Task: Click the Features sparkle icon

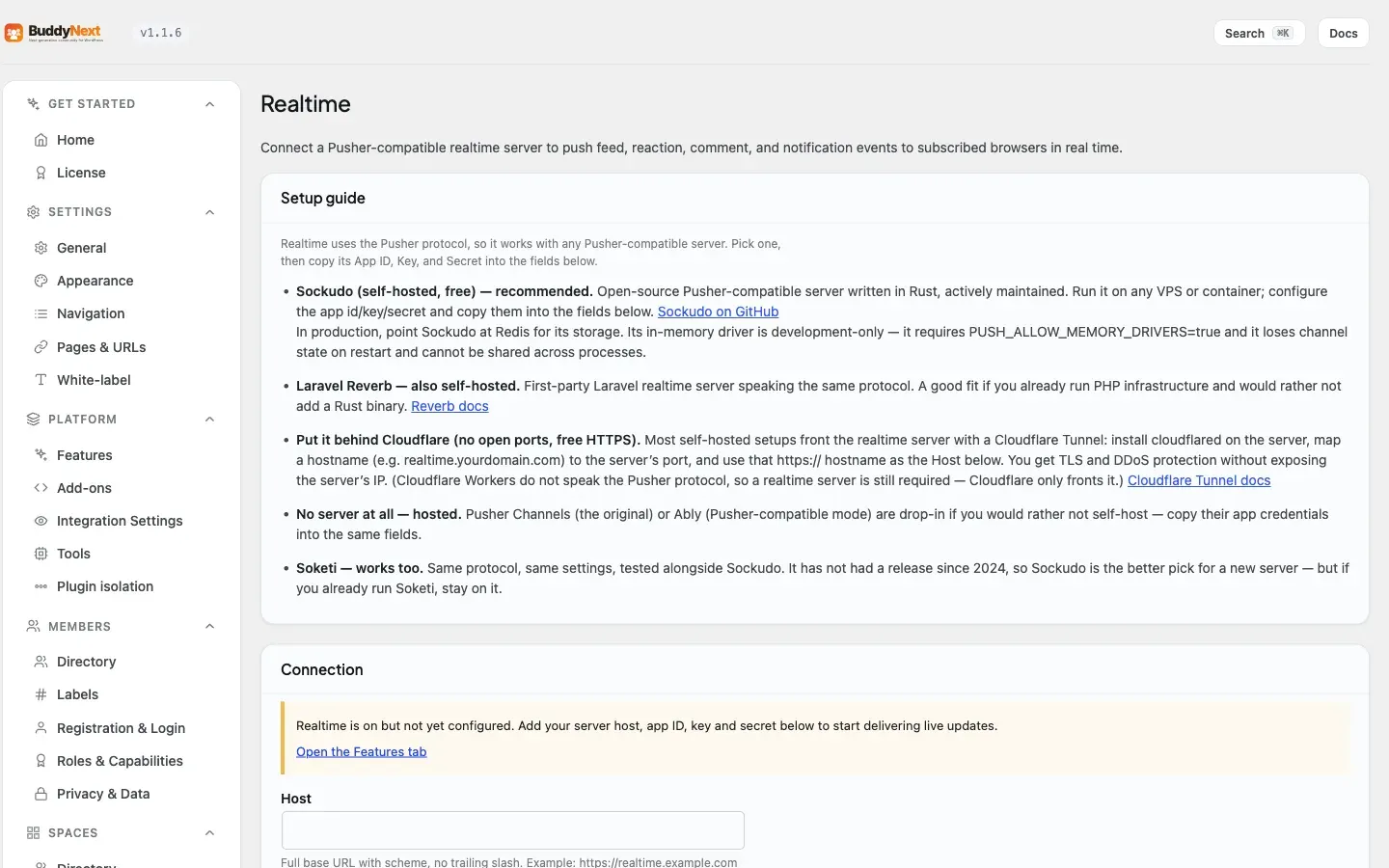Action: (x=41, y=455)
